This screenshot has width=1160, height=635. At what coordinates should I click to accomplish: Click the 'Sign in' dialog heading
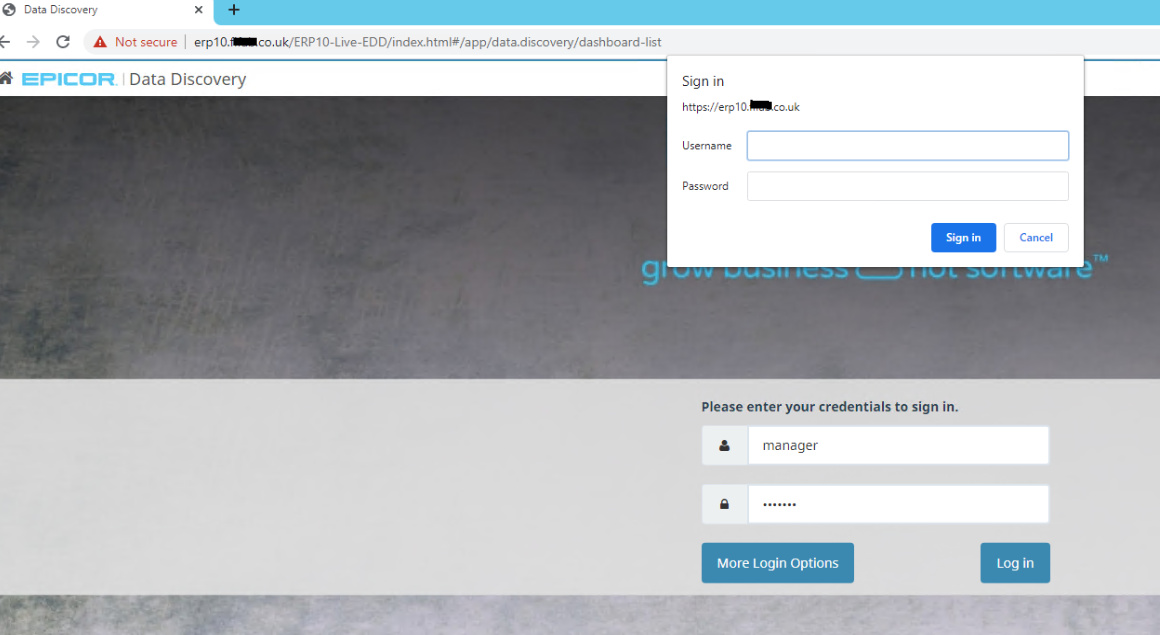pos(703,81)
